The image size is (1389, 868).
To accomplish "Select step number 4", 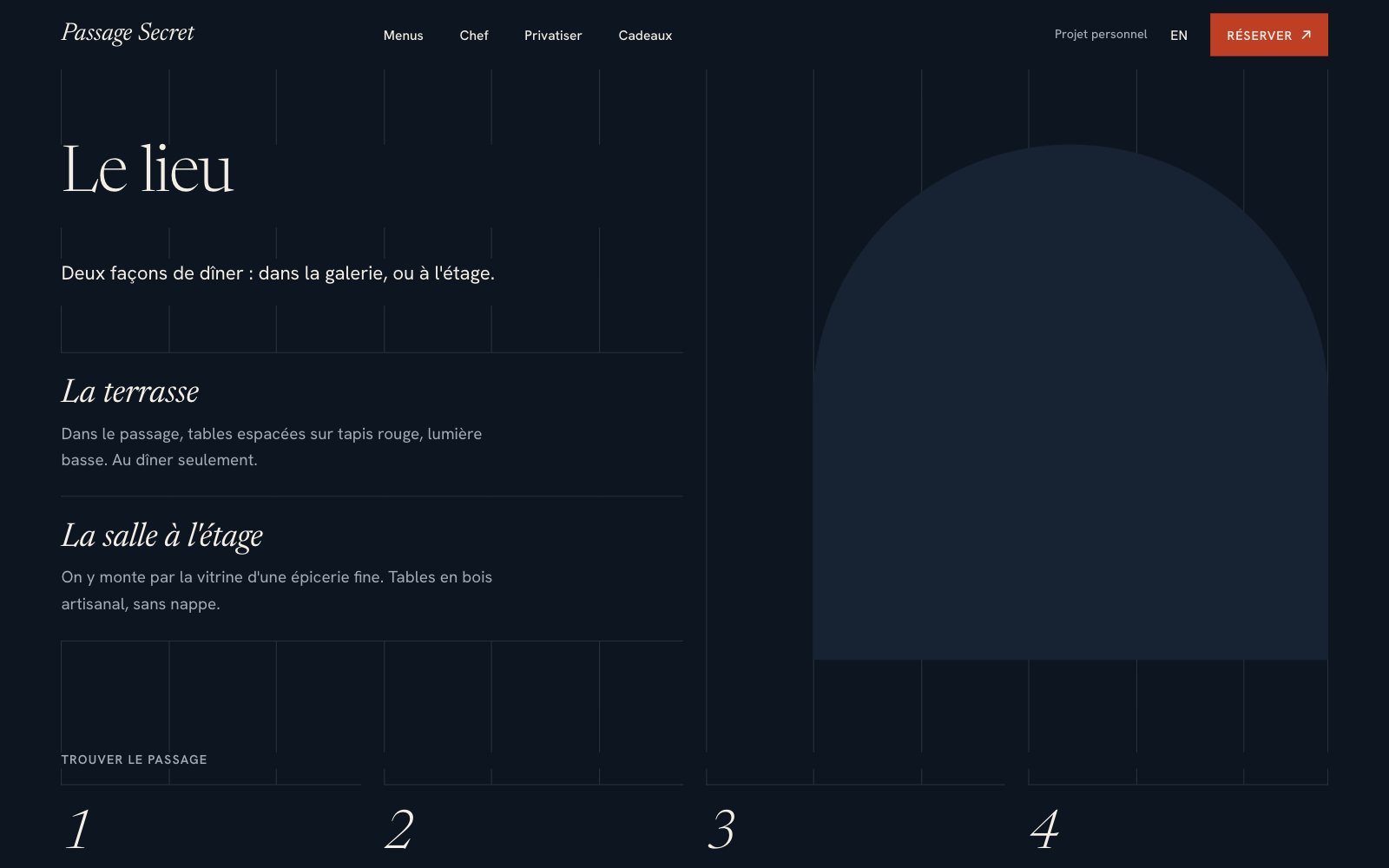I will [x=1044, y=830].
